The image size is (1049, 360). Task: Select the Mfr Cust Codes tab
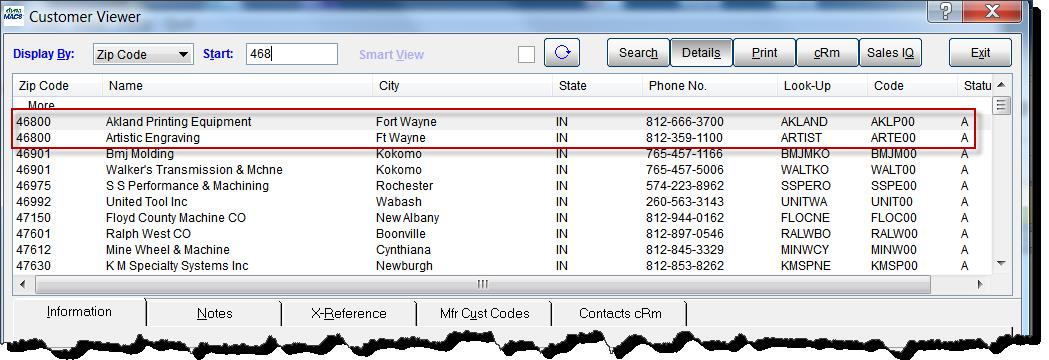[484, 313]
